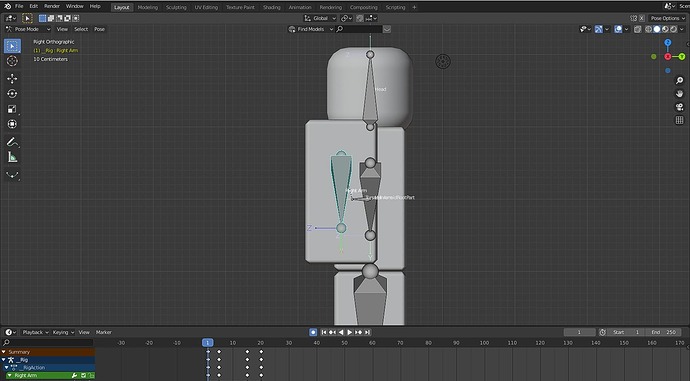
Task: Open the Render menu
Action: coord(51,6)
